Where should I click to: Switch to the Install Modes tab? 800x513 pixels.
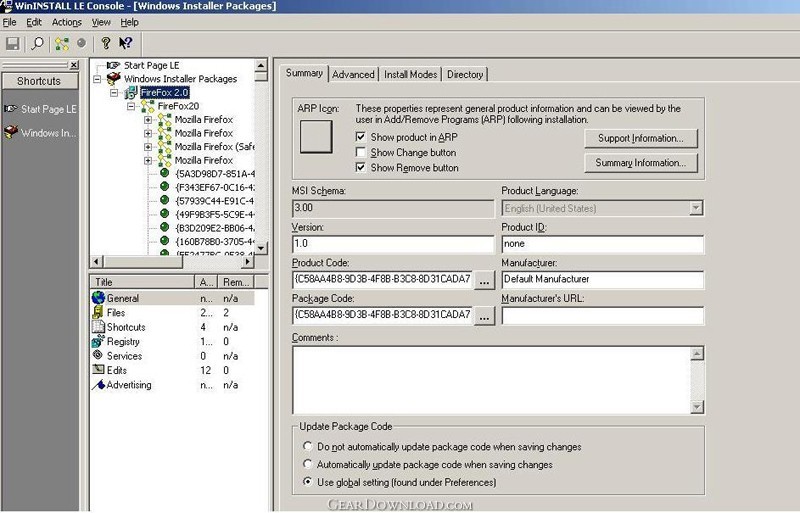[410, 75]
